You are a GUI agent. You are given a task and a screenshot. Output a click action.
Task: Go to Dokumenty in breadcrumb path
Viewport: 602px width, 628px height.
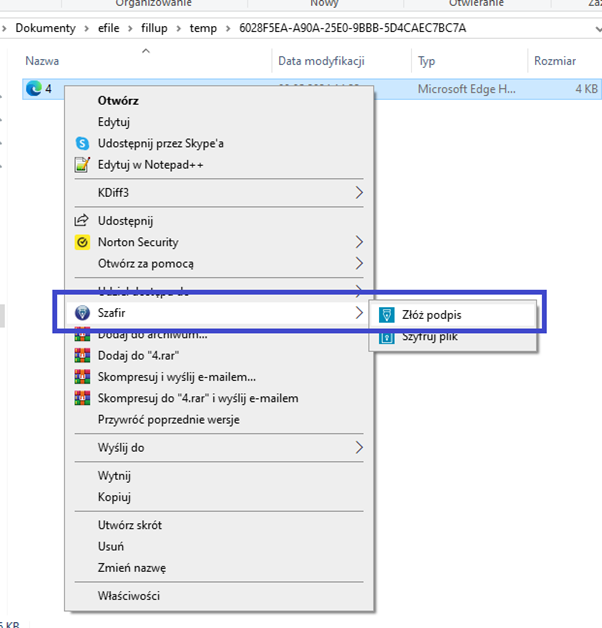[45, 28]
